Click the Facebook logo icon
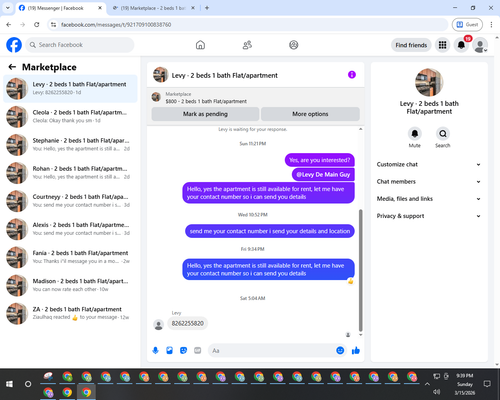Screen dimensions: 500x400 click(x=14, y=45)
